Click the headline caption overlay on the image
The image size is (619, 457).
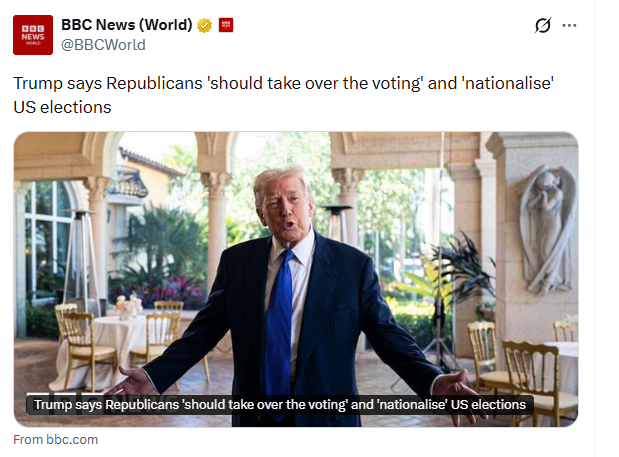tap(279, 405)
